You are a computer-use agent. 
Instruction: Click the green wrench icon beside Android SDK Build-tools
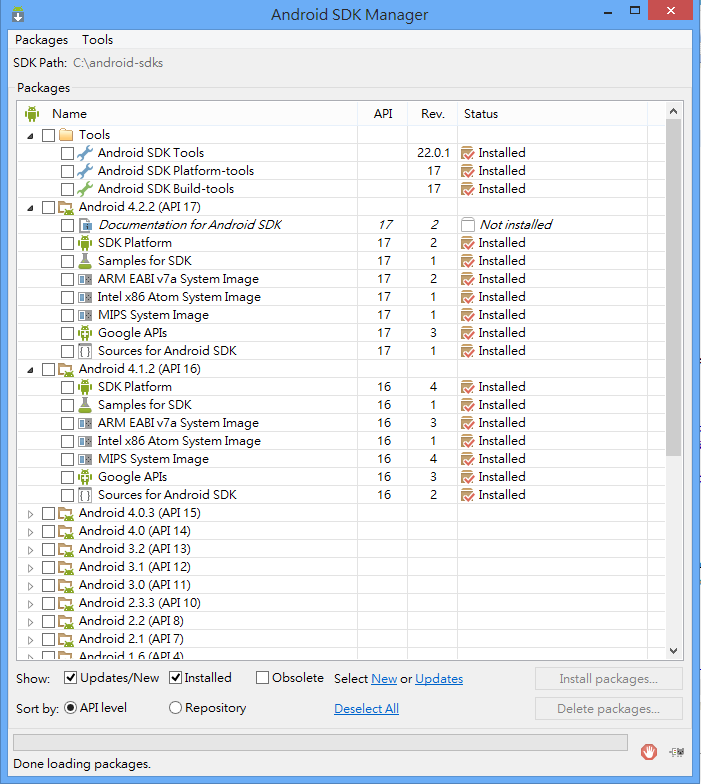coord(85,189)
